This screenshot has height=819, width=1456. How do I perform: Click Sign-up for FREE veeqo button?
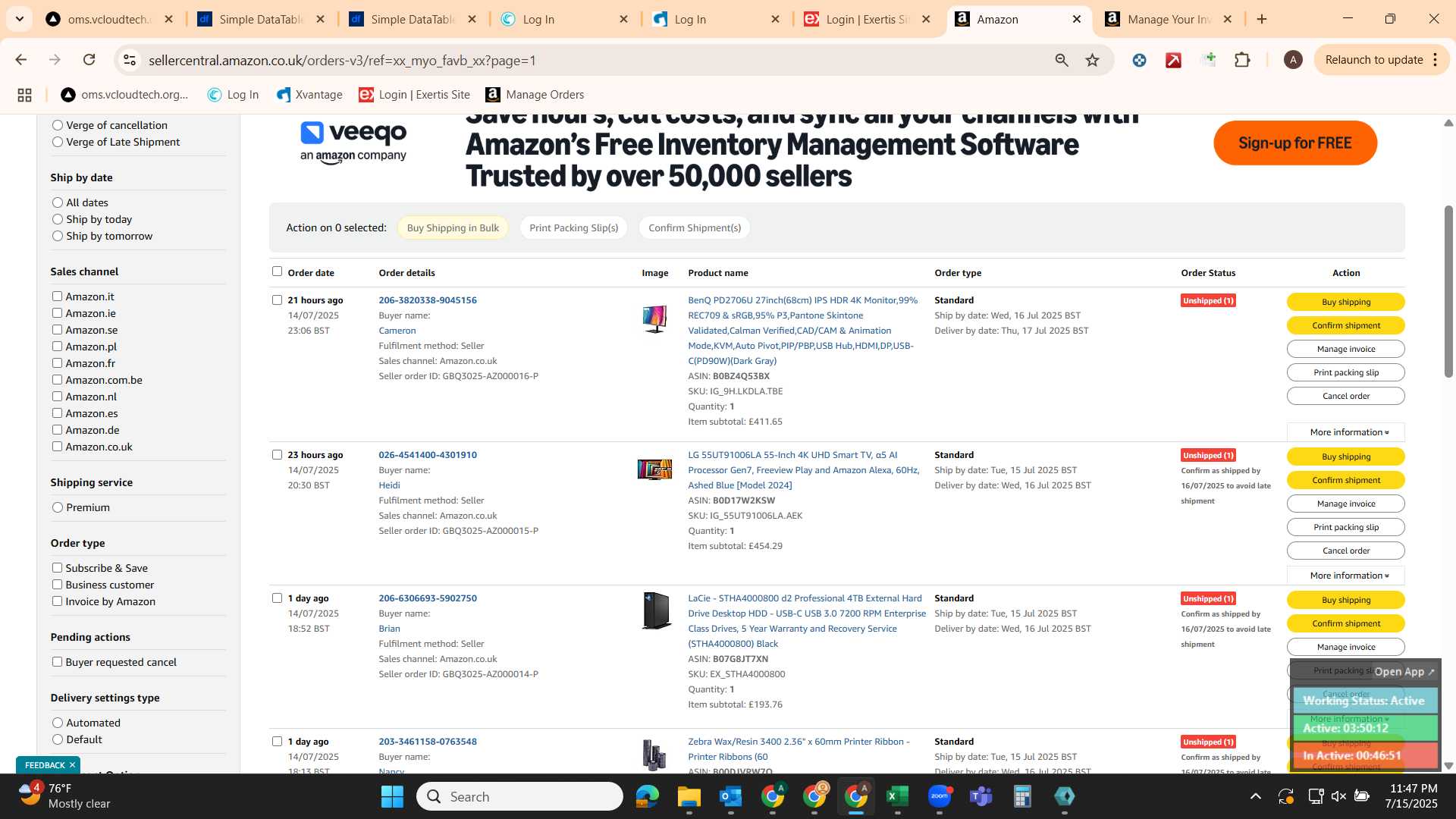click(x=1295, y=143)
